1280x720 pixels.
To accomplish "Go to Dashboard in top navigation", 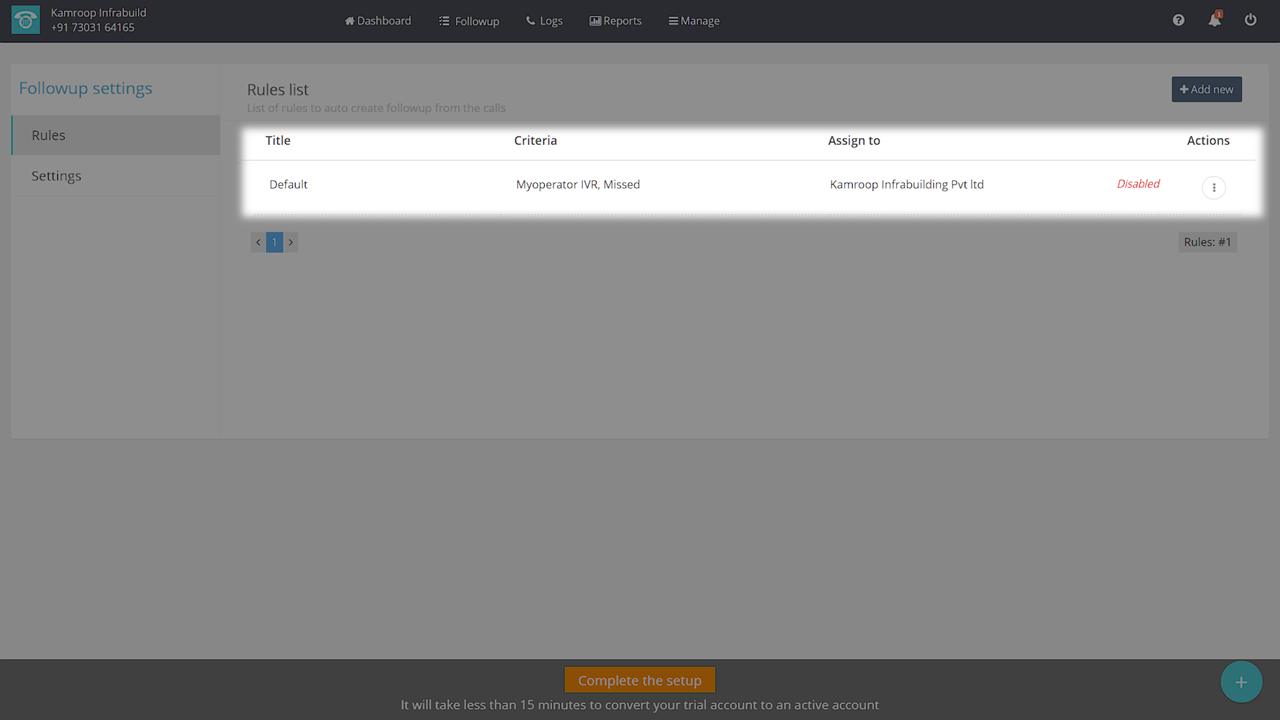I will point(378,21).
